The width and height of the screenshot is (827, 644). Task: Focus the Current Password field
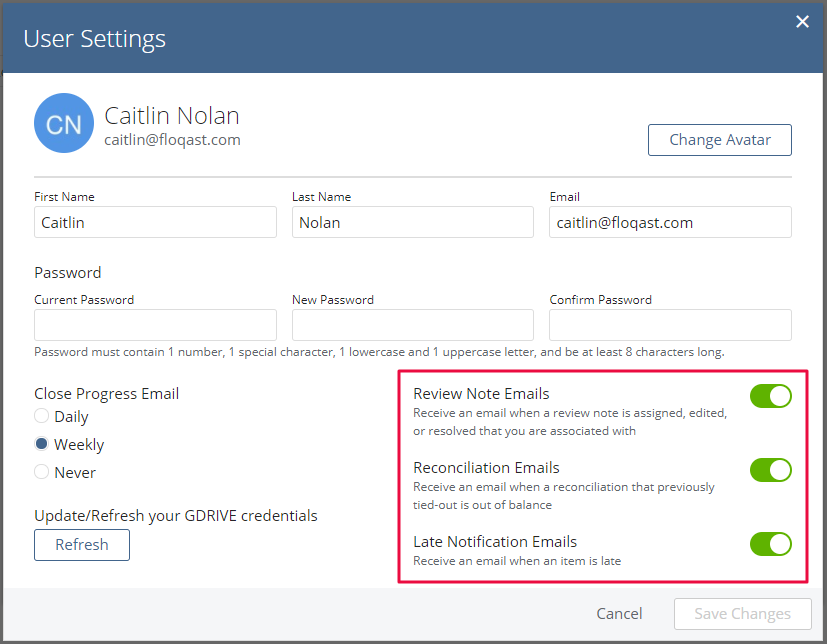point(155,325)
